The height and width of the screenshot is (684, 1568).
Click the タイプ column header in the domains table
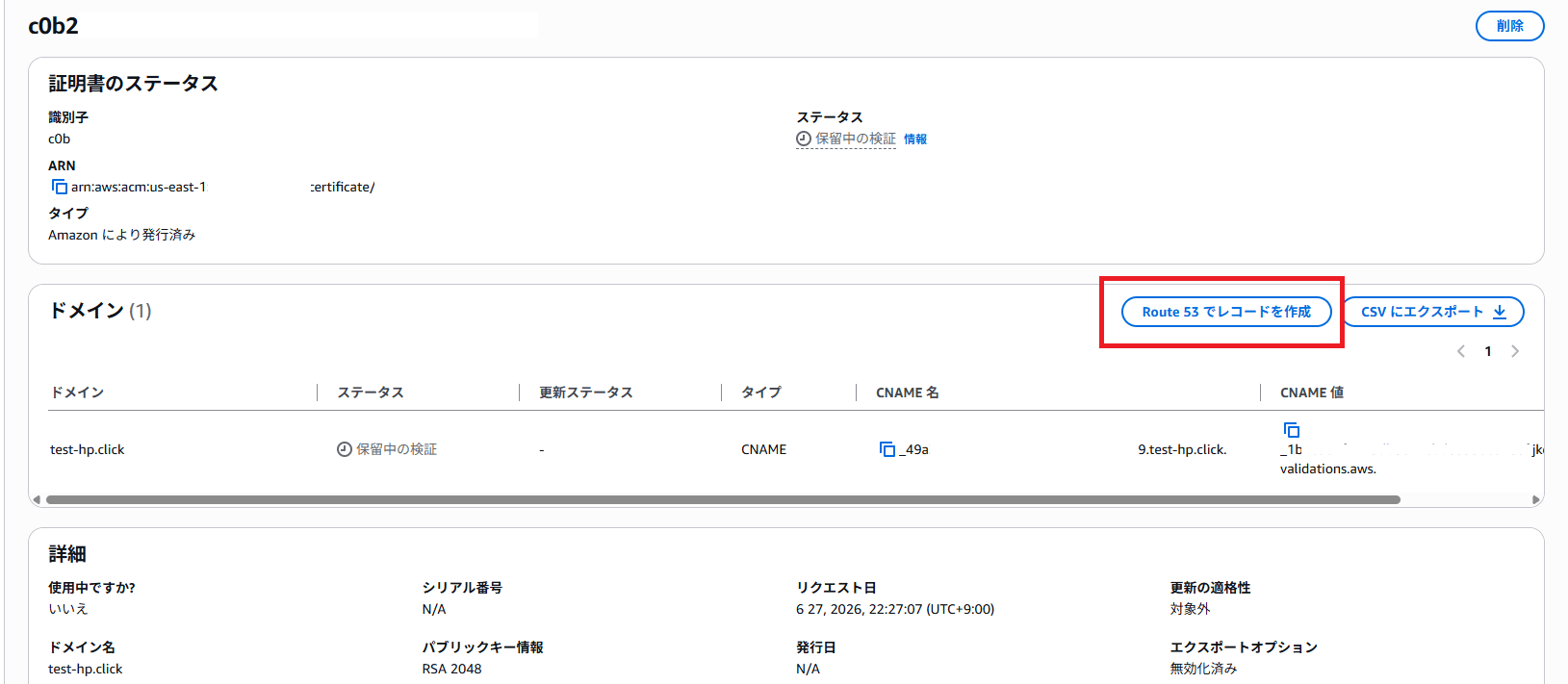[761, 393]
